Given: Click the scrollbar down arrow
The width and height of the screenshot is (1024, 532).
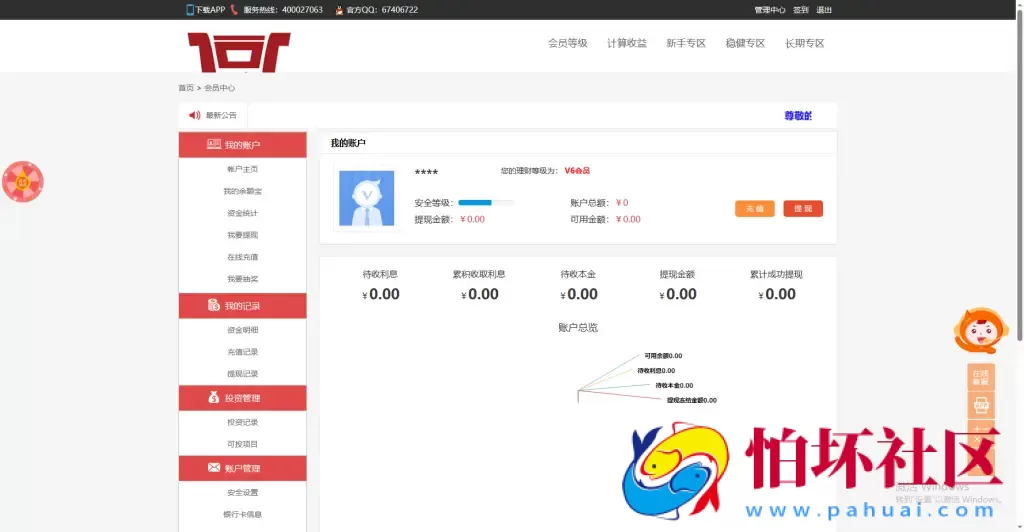Looking at the screenshot, I should 1019,527.
